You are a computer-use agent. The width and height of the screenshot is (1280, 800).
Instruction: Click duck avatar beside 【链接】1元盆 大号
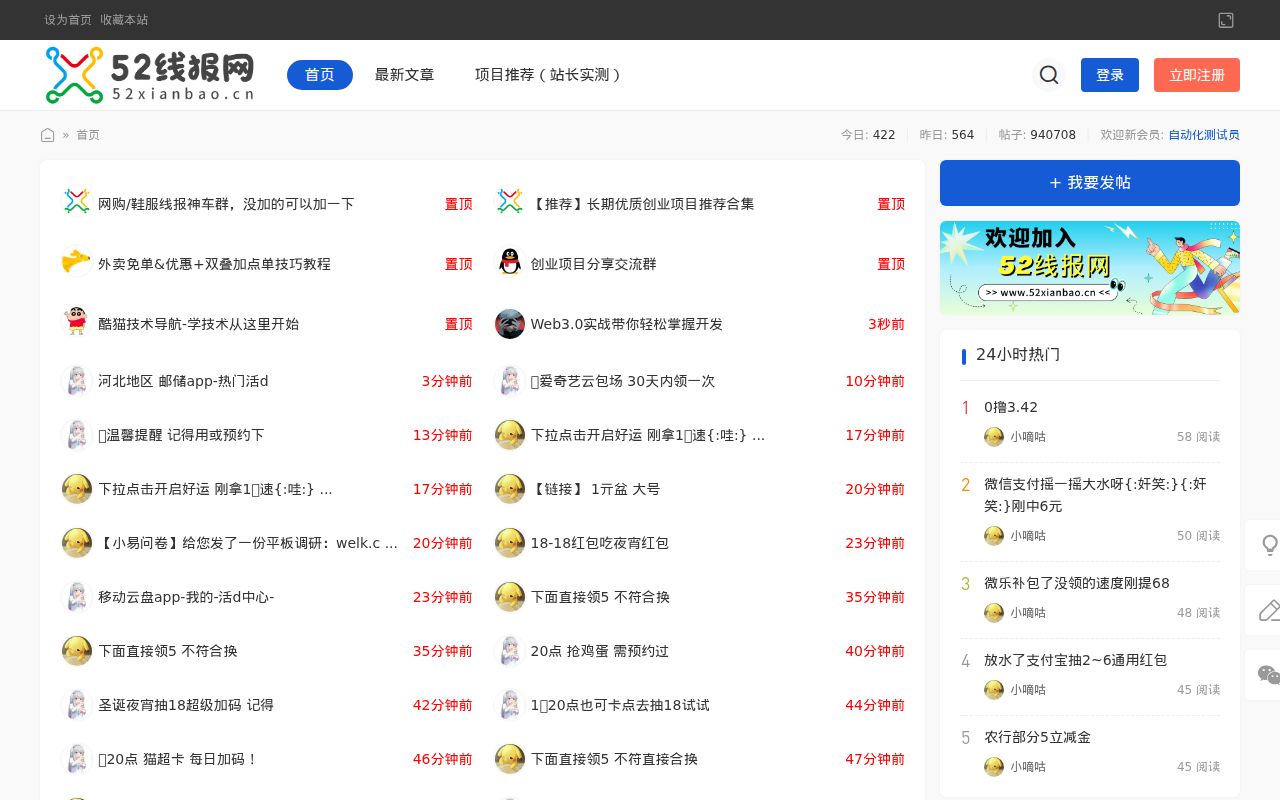[509, 488]
